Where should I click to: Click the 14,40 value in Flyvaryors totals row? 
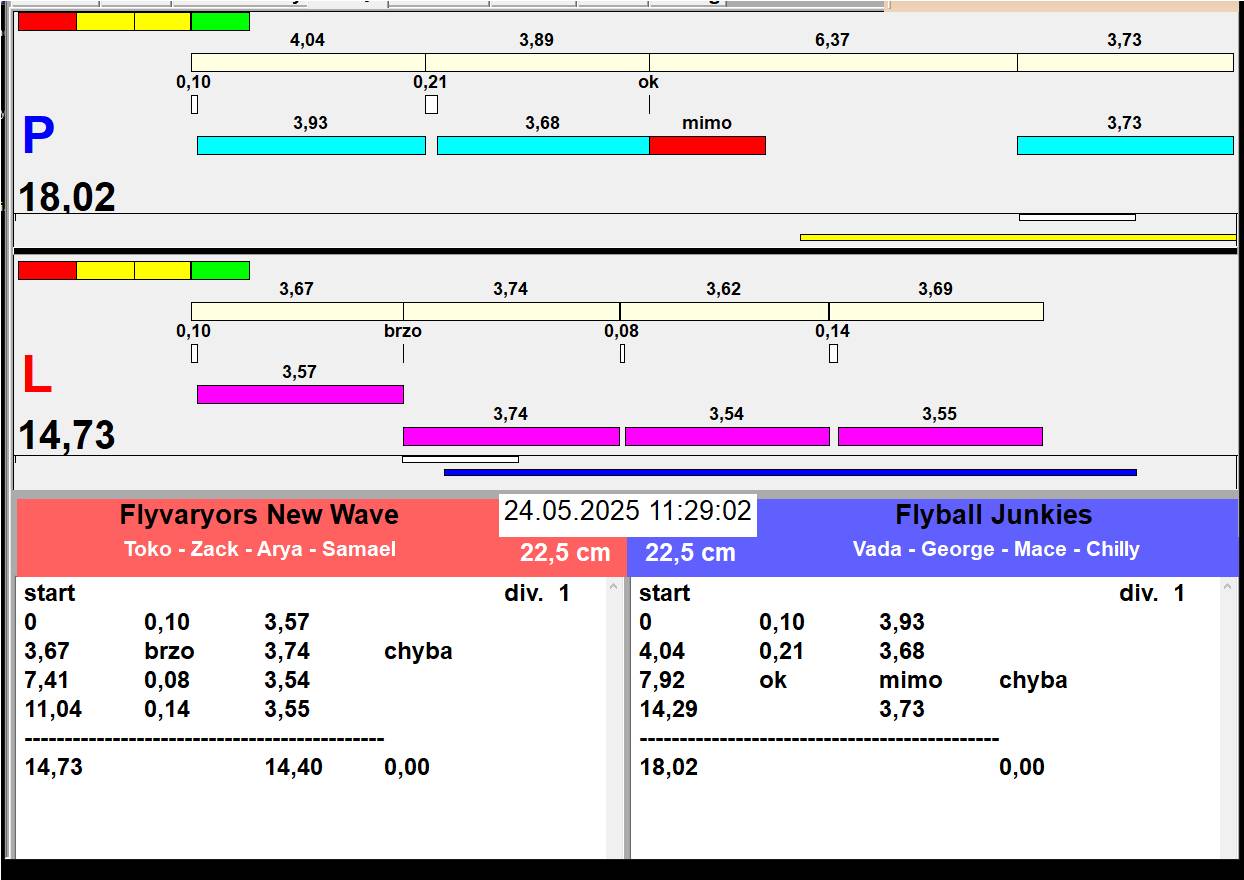[294, 767]
